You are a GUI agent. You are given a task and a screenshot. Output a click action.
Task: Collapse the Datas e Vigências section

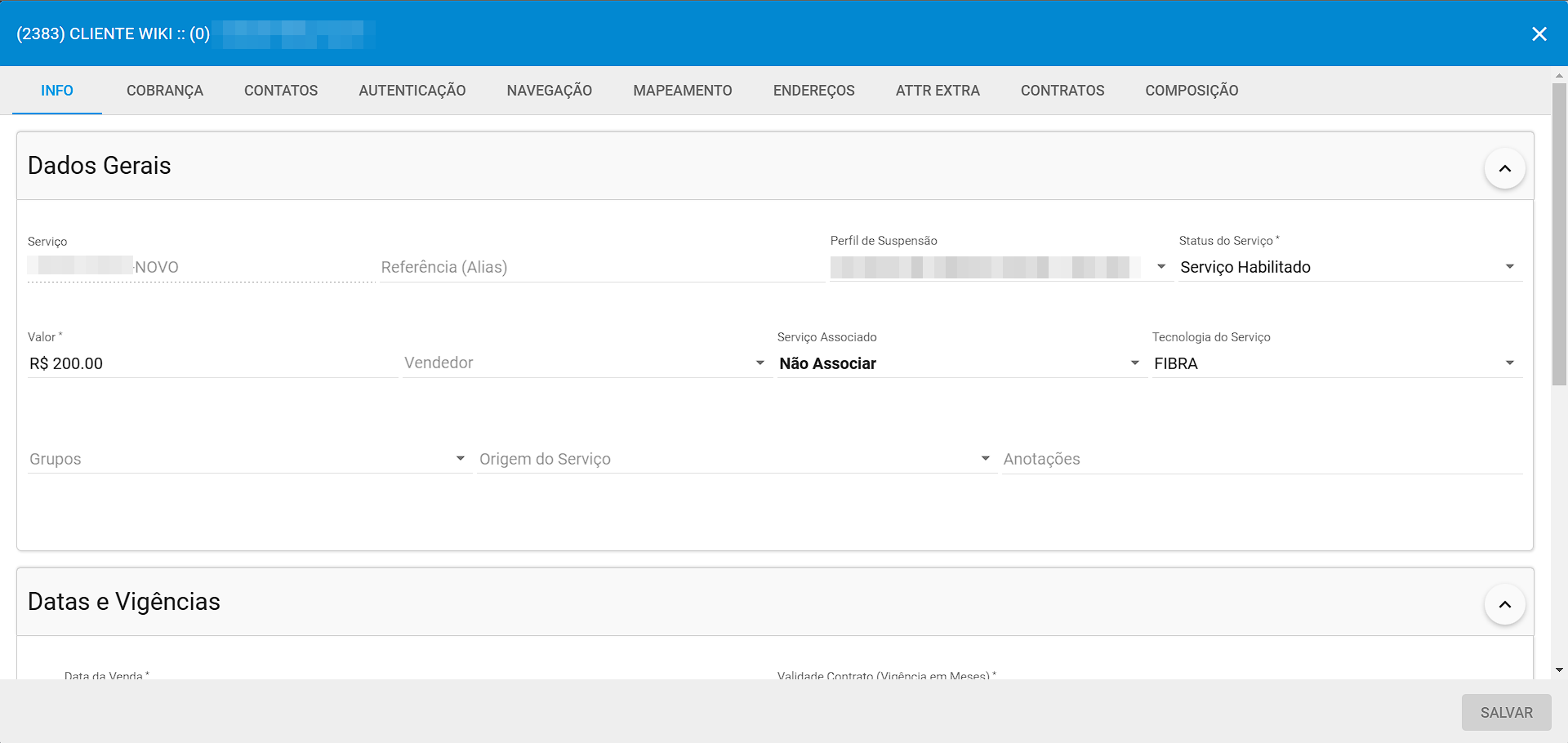[1505, 604]
